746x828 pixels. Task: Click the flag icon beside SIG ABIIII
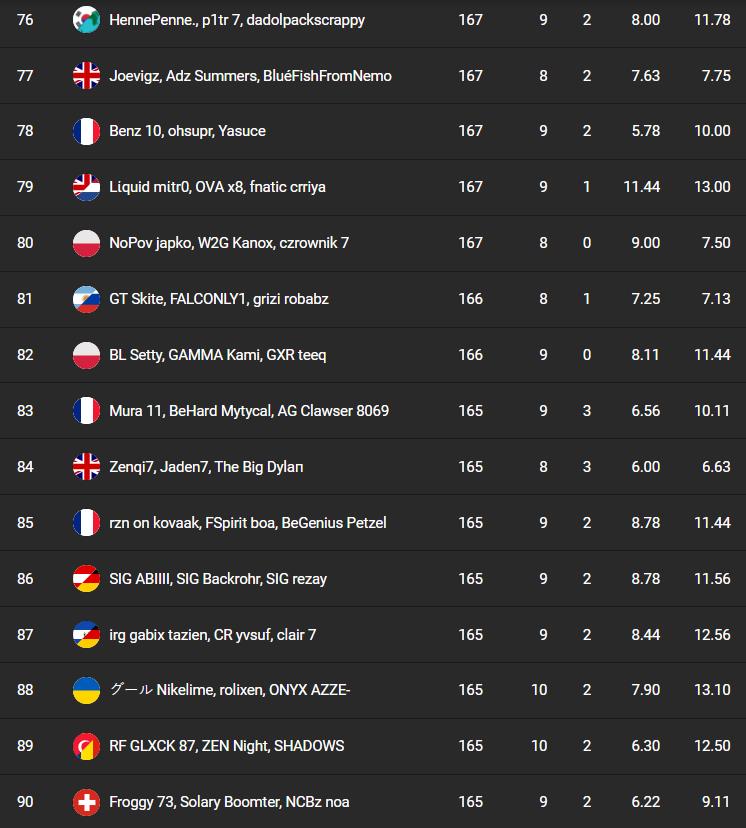point(86,579)
